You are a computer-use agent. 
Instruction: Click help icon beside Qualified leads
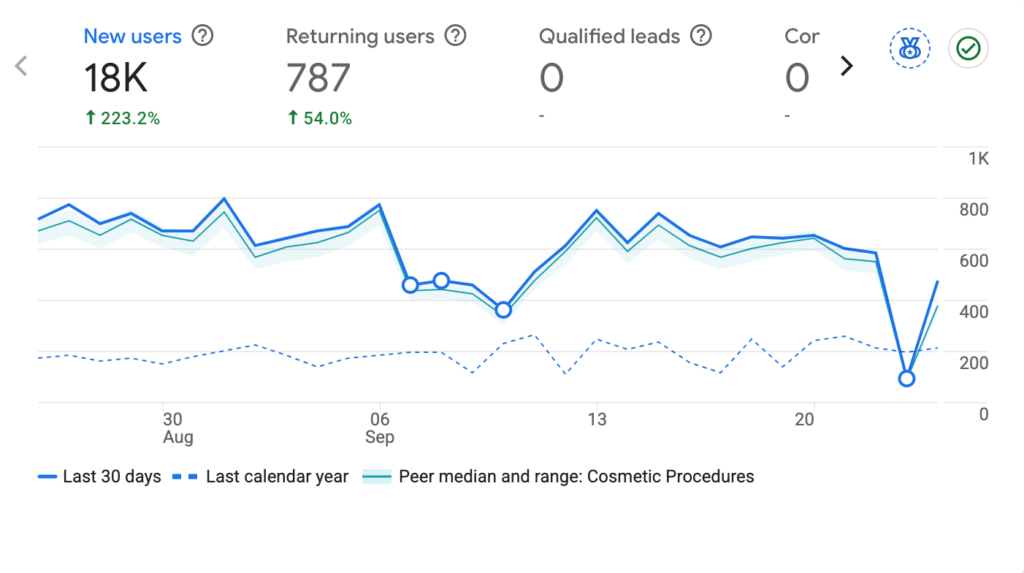[x=701, y=36]
